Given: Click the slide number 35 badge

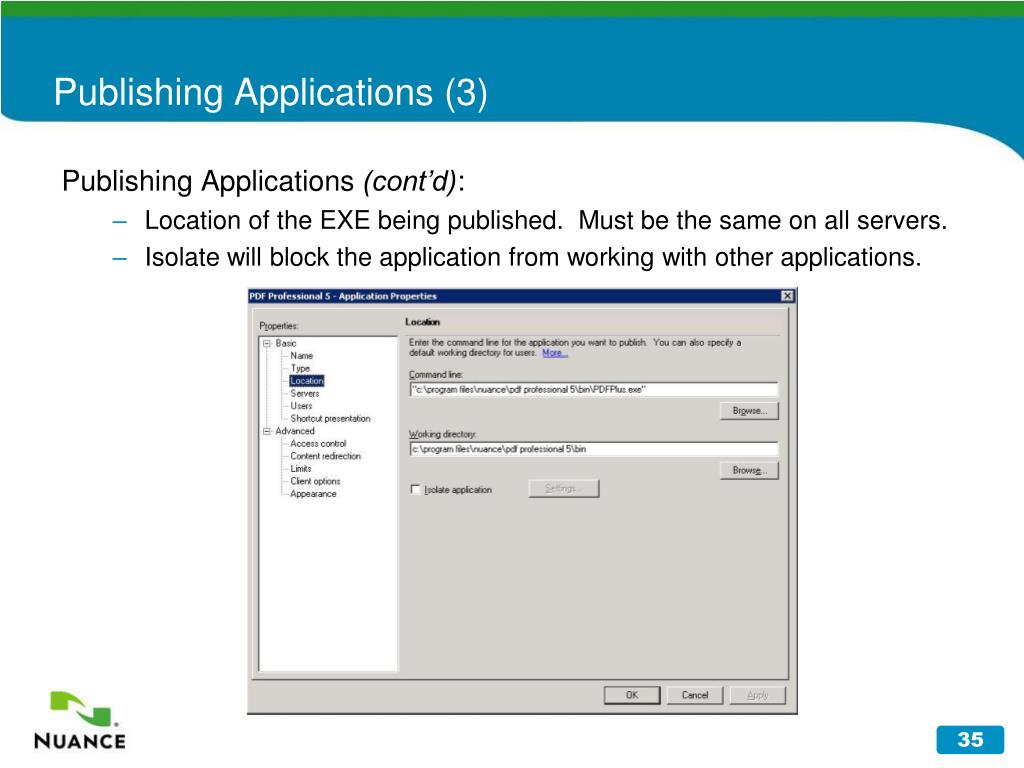Looking at the screenshot, I should point(970,739).
